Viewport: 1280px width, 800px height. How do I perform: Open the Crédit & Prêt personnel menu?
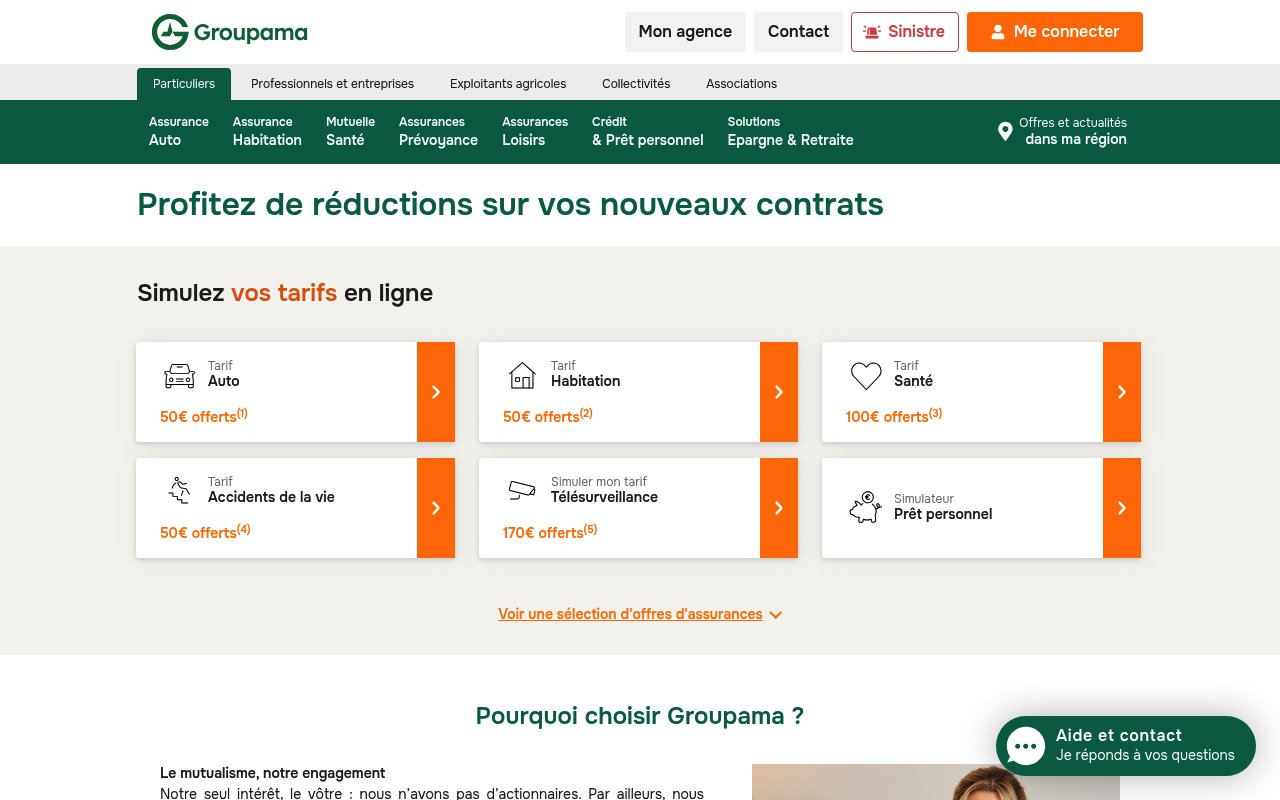(x=648, y=131)
